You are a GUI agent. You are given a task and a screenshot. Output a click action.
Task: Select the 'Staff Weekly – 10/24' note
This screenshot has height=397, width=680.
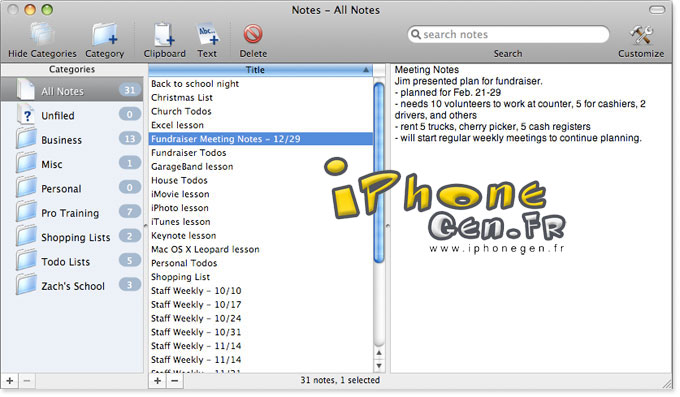[260, 318]
